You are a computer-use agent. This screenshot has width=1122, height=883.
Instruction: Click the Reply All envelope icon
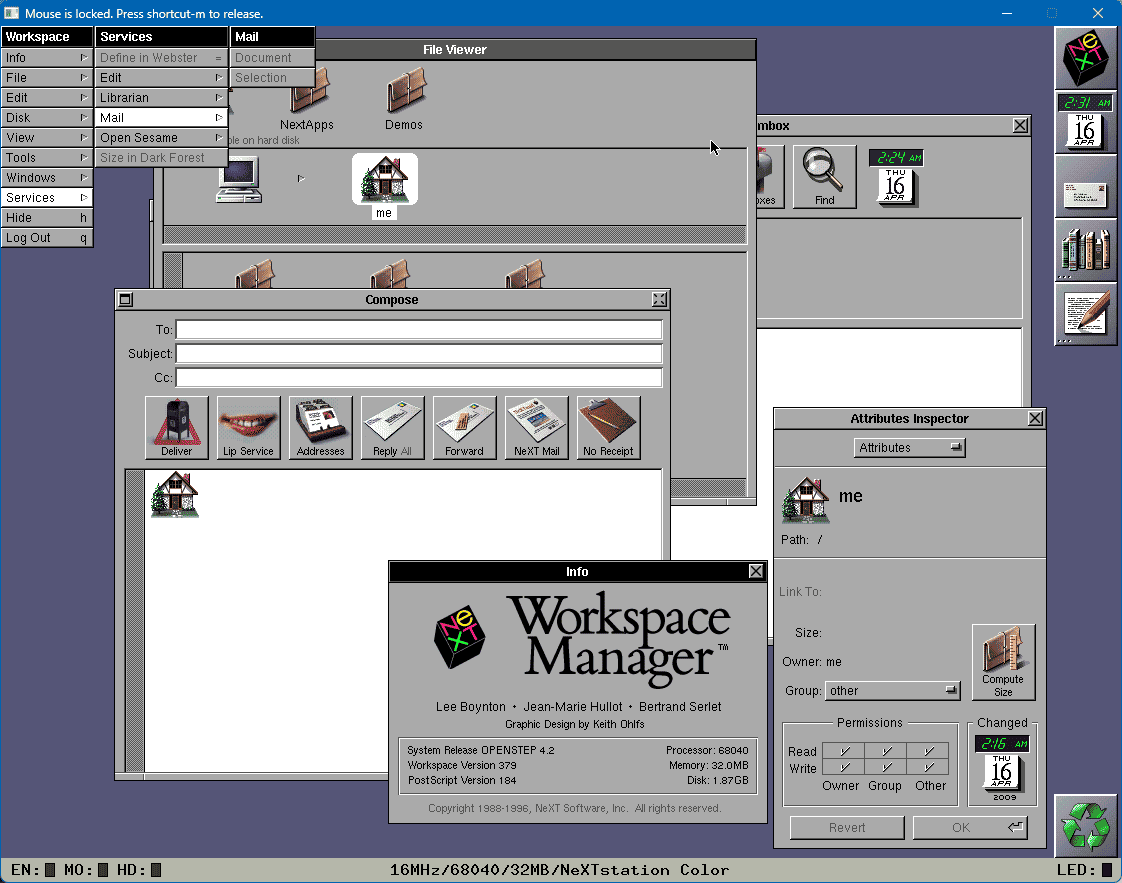392,427
